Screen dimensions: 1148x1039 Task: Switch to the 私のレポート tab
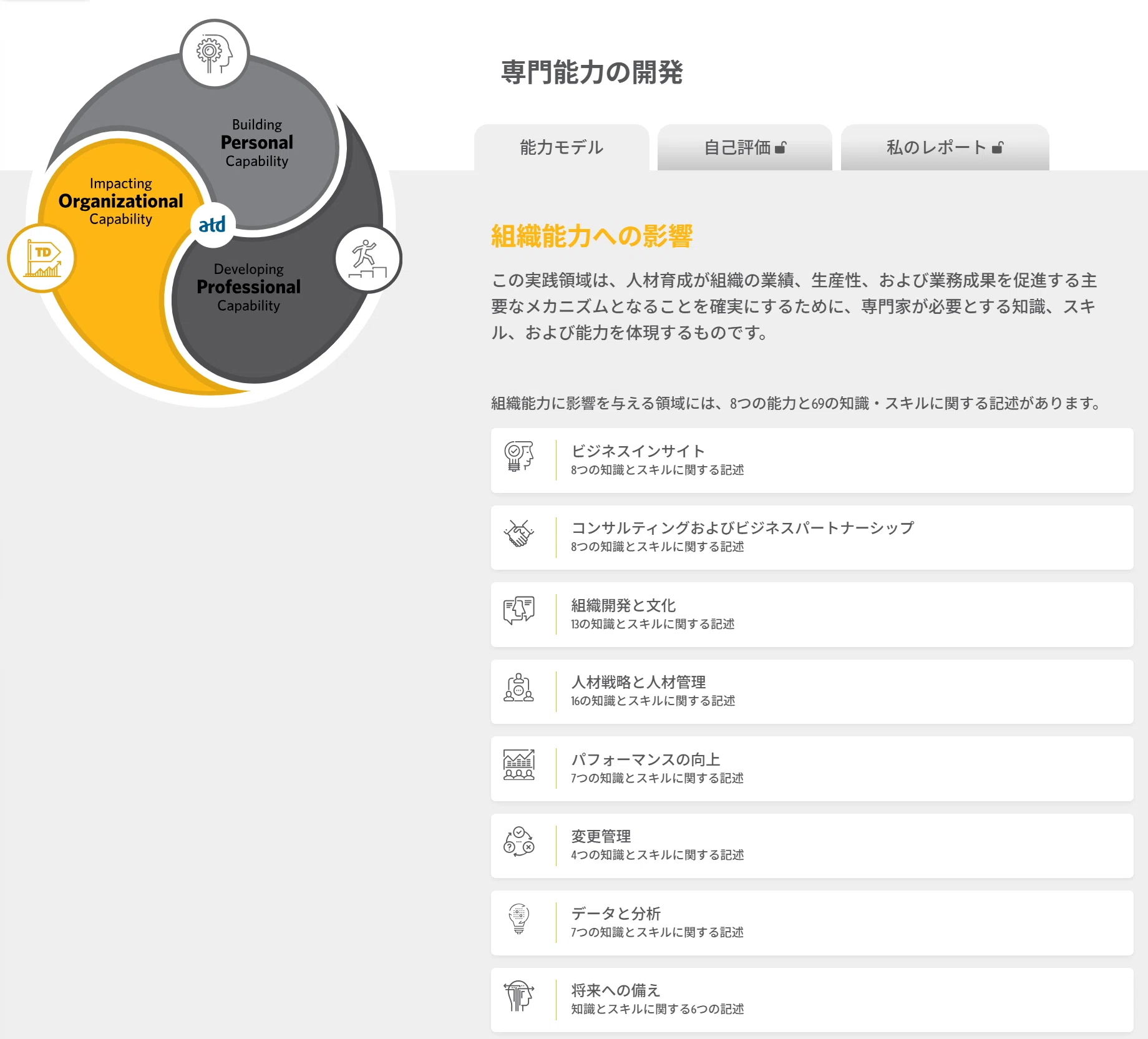coord(945,147)
